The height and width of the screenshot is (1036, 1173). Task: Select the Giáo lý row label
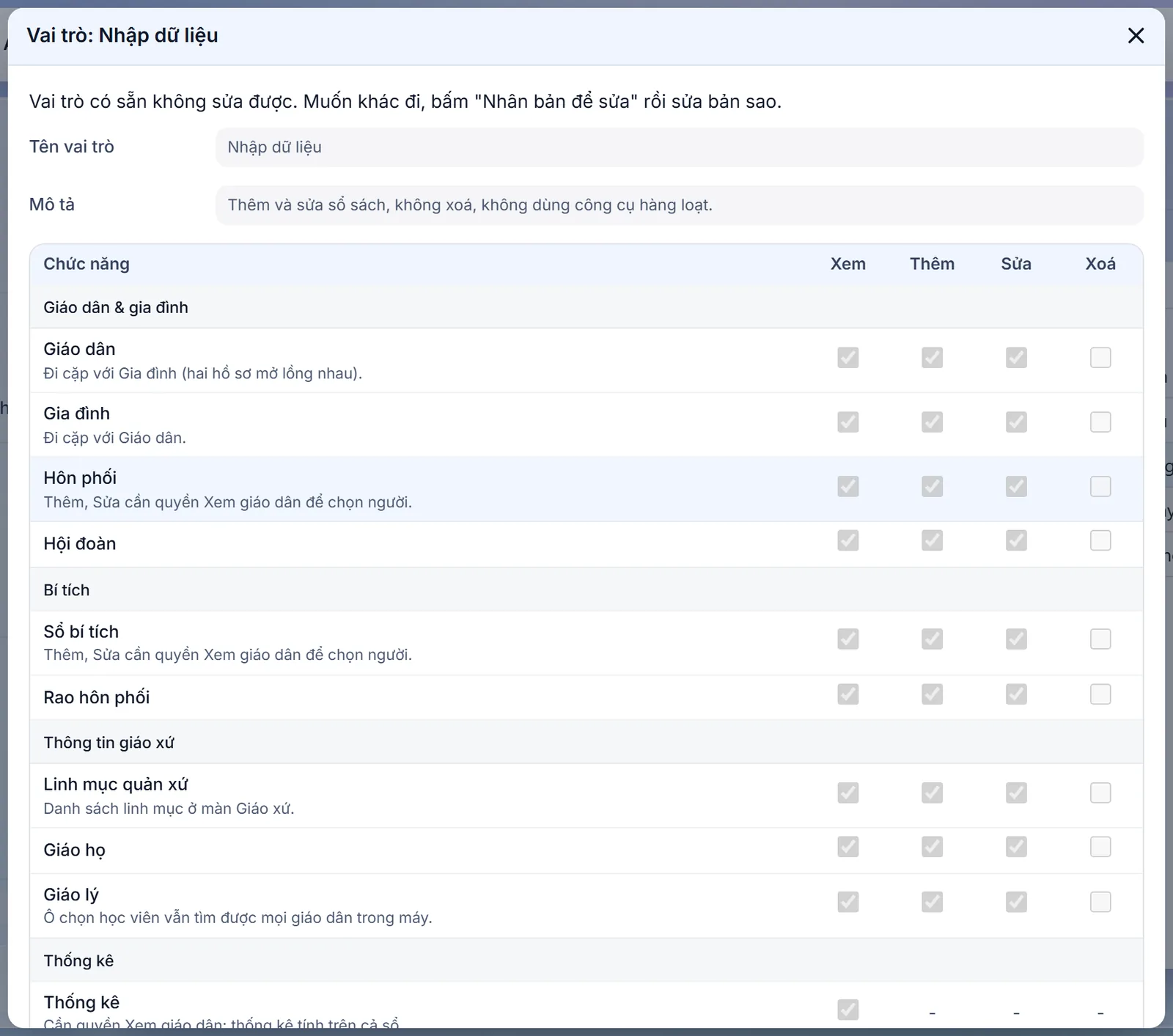pyautogui.click(x=71, y=894)
